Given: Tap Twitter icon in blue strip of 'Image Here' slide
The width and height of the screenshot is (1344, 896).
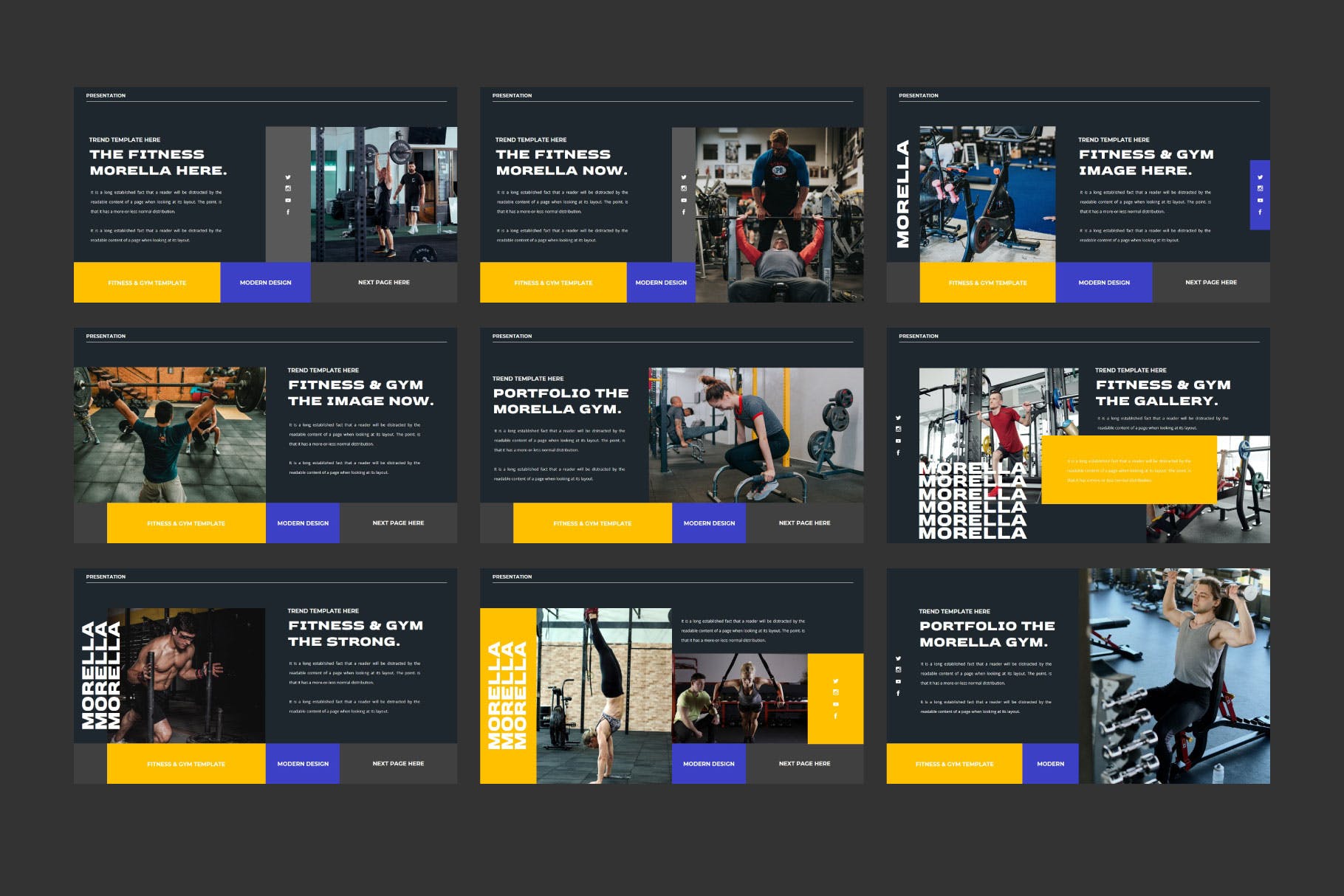Looking at the screenshot, I should [x=1260, y=177].
